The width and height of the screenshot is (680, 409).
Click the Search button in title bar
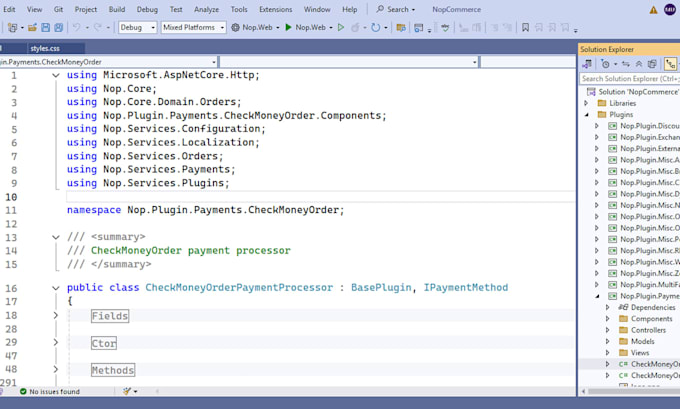click(x=396, y=9)
